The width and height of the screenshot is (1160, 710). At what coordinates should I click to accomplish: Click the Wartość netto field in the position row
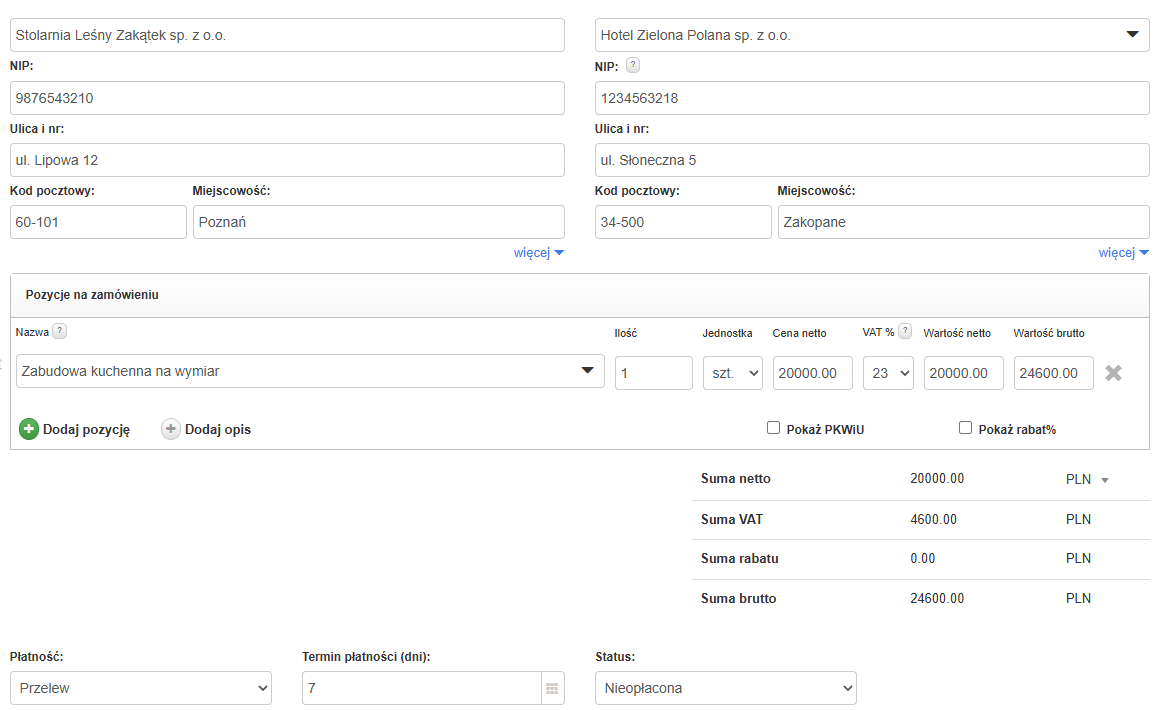pyautogui.click(x=964, y=373)
